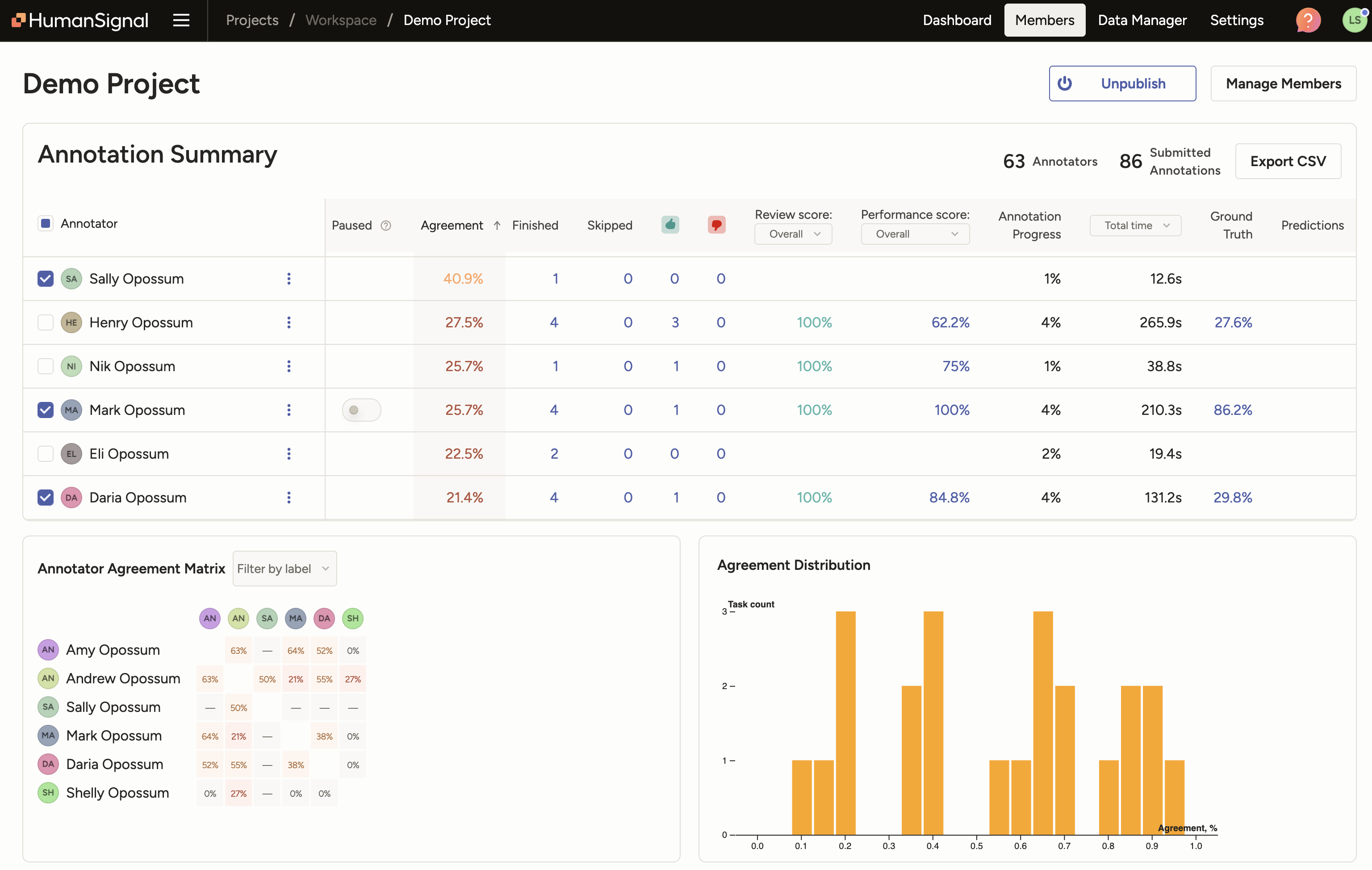Open Sally Opossum's three-dot actions menu
1372x870 pixels.
click(289, 279)
